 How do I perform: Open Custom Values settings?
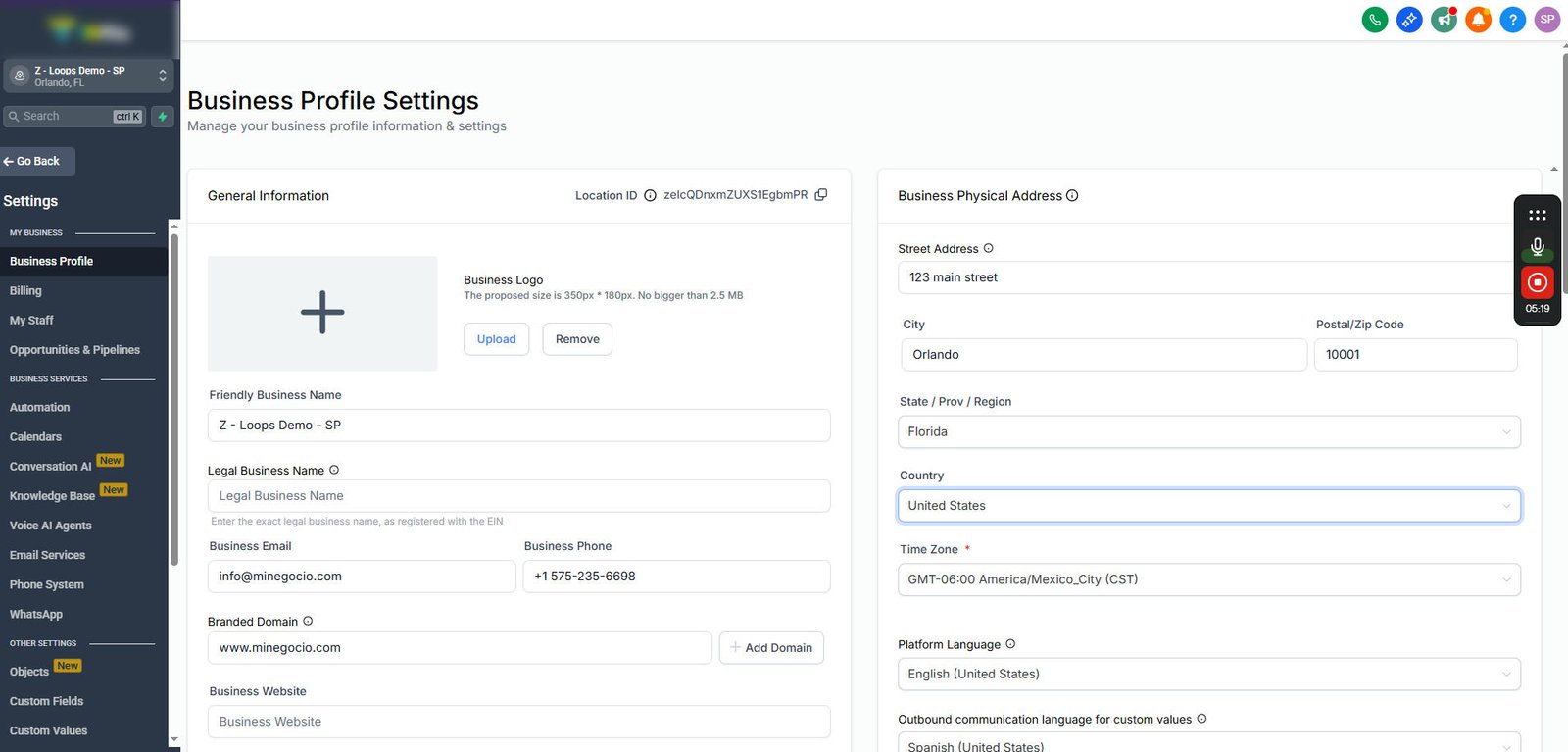[49, 730]
